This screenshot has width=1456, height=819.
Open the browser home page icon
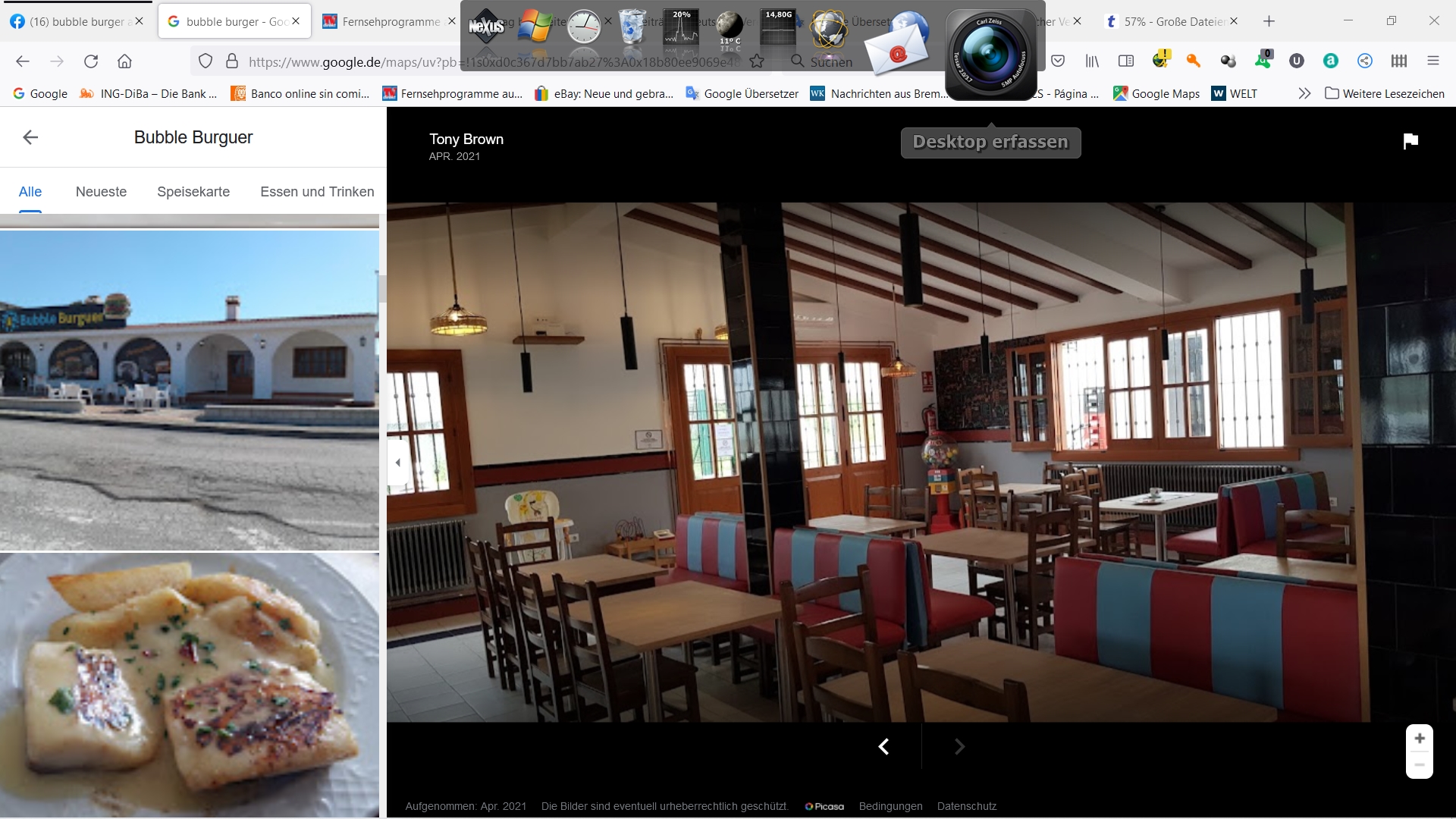tap(124, 61)
